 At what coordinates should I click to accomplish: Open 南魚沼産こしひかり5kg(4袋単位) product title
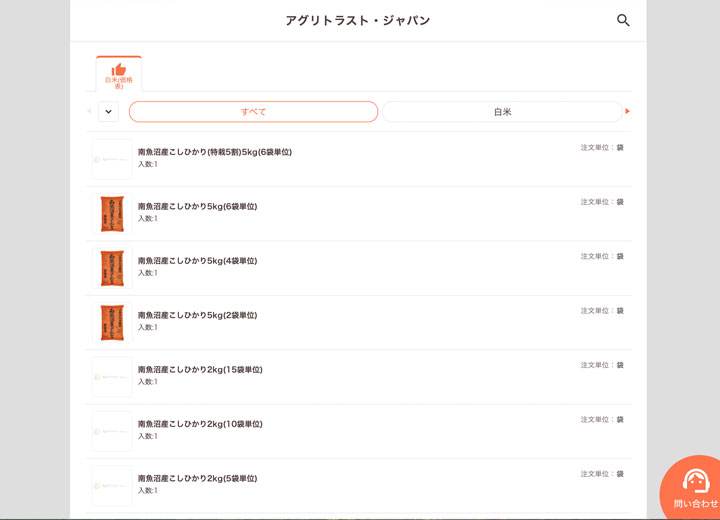[x=197, y=261]
